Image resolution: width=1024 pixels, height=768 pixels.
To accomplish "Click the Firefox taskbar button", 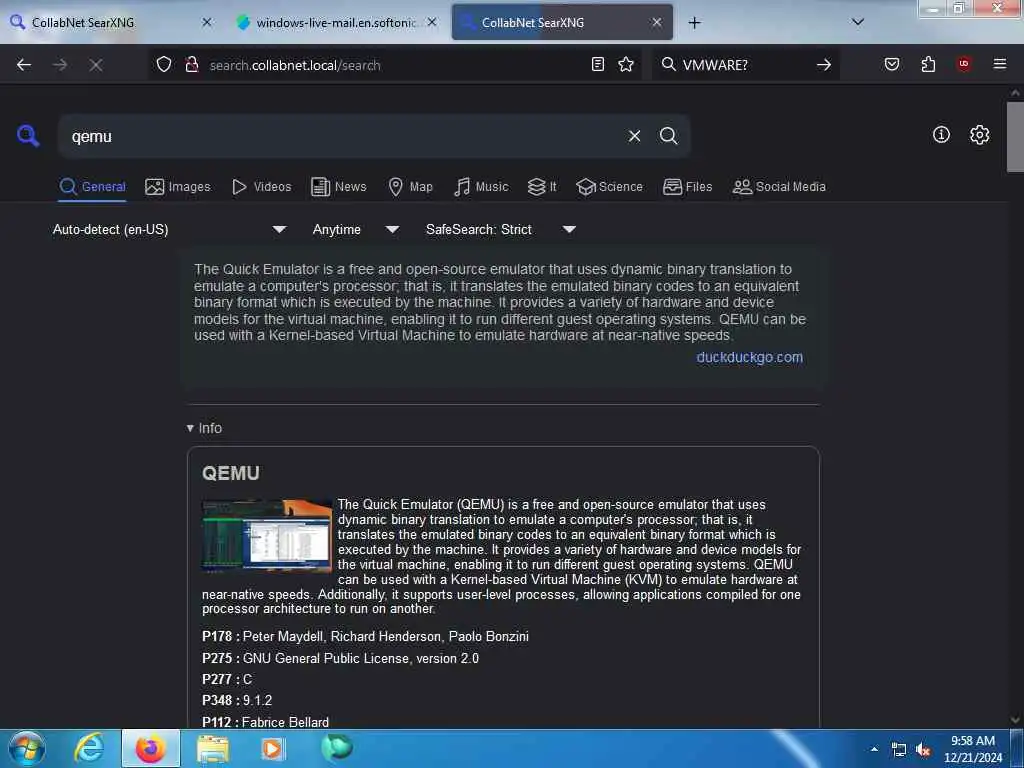I will point(150,748).
